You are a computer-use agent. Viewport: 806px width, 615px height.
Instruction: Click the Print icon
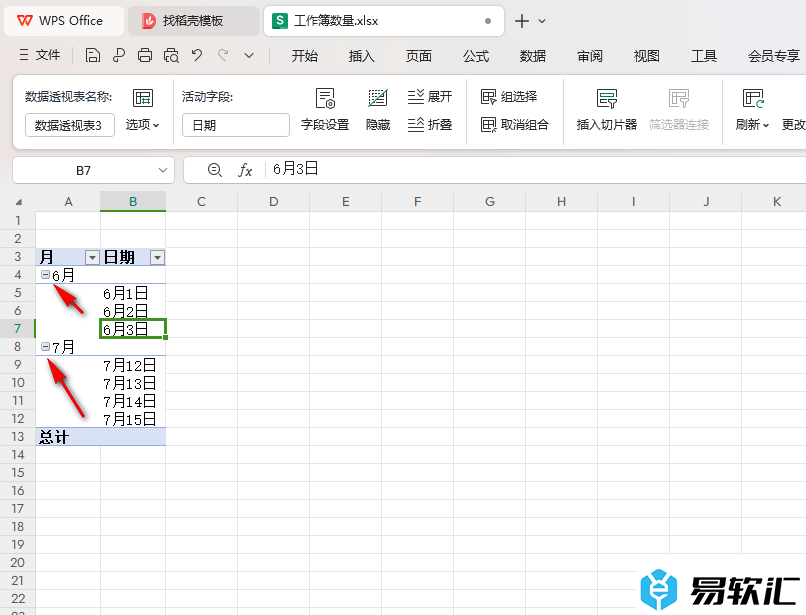145,55
